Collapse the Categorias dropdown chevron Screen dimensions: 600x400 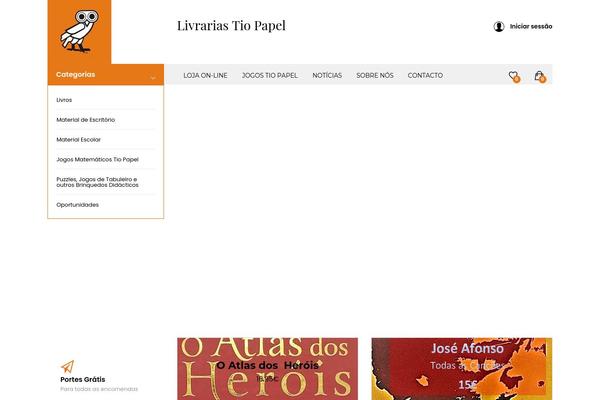(153, 78)
